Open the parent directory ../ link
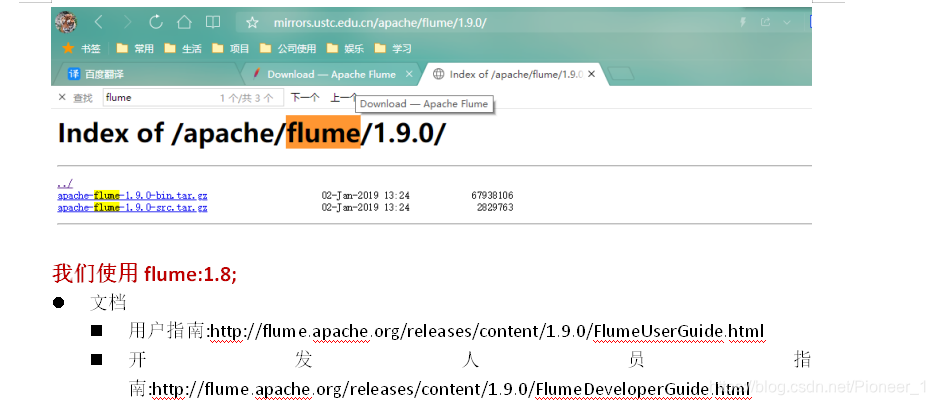 point(65,184)
